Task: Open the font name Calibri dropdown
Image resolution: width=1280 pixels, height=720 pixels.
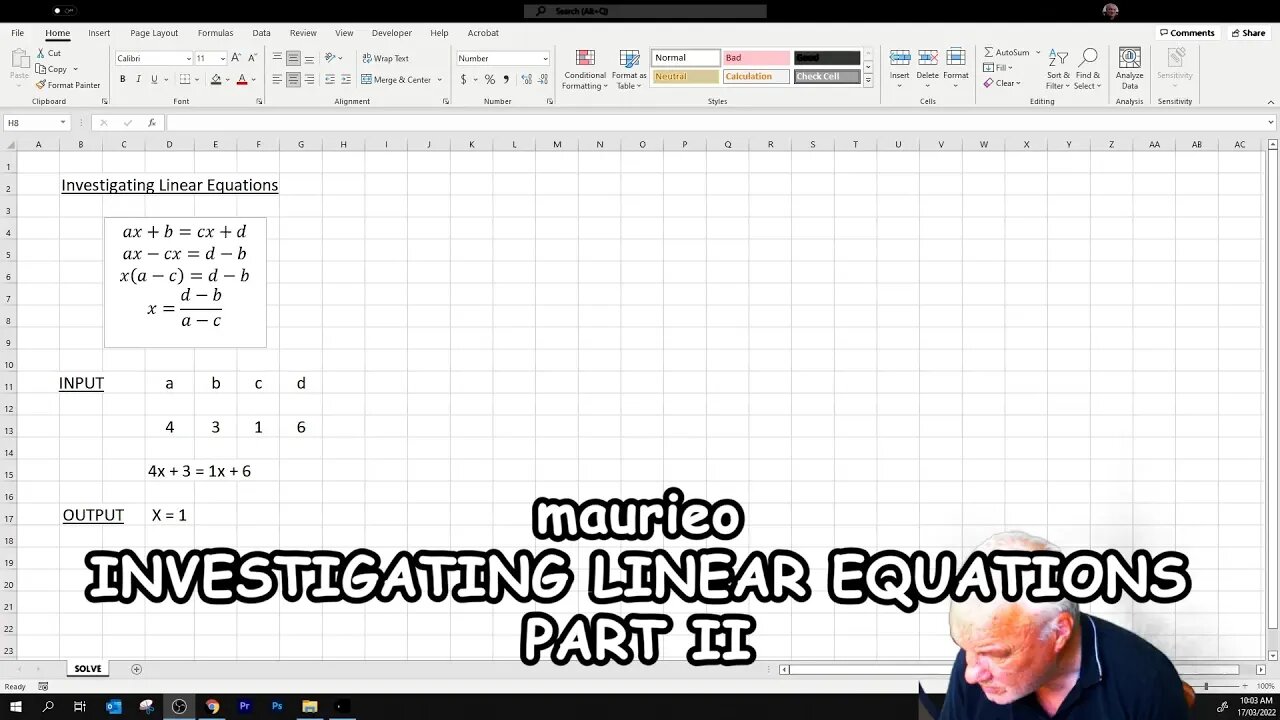Action: pos(188,58)
